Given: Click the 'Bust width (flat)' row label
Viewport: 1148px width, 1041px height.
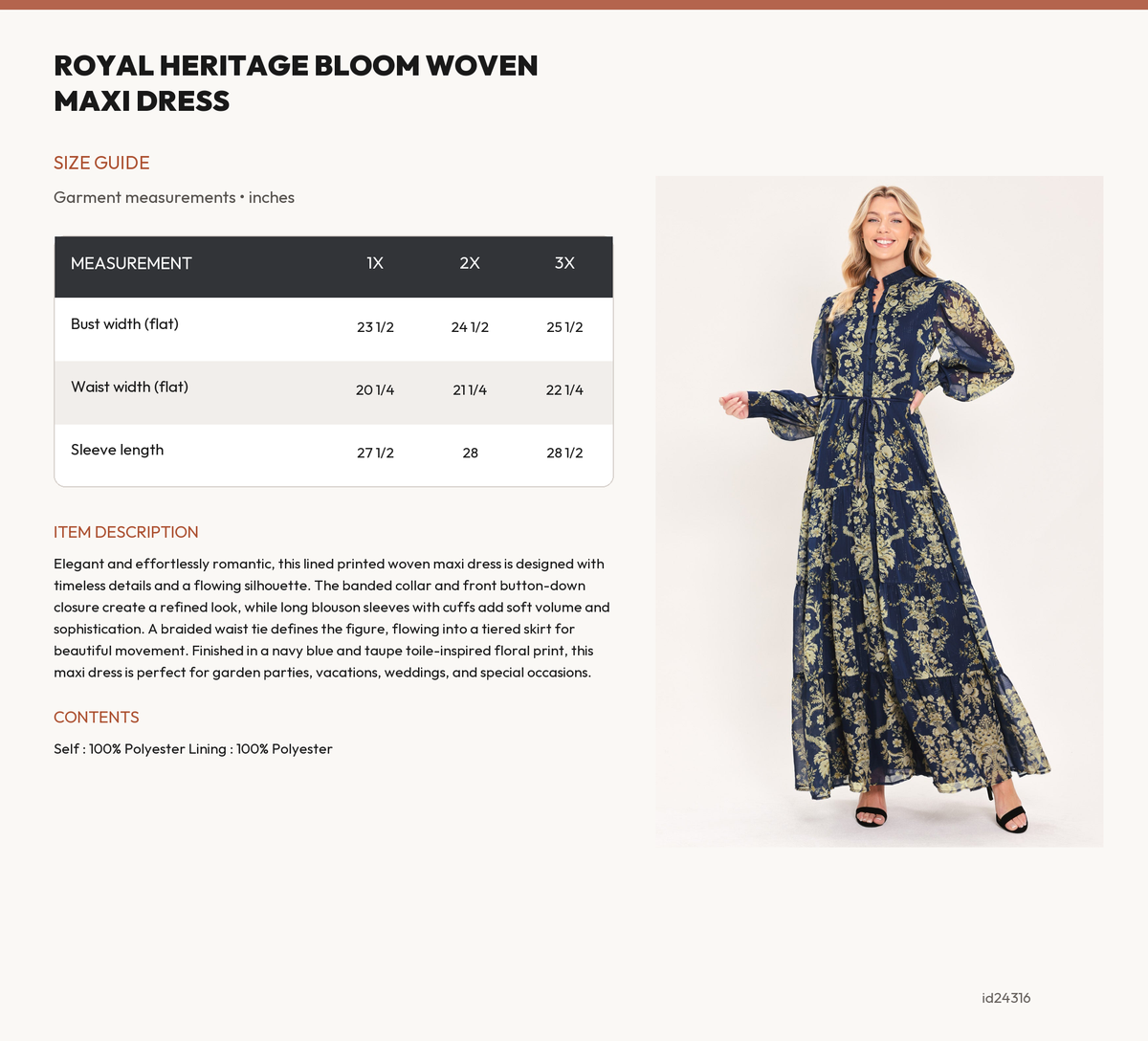Looking at the screenshot, I should [x=124, y=324].
